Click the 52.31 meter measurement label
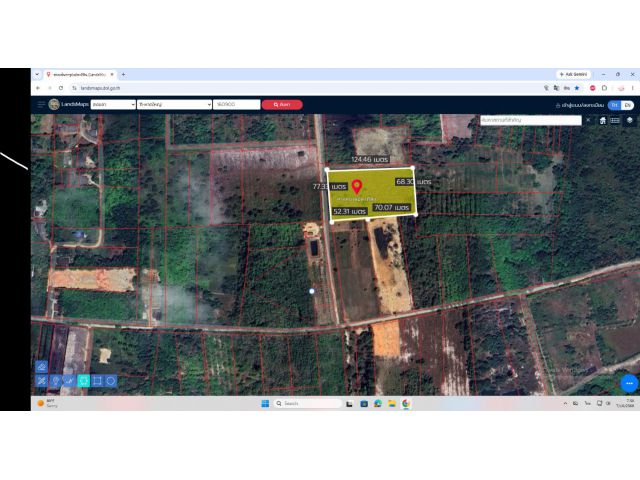 350,211
